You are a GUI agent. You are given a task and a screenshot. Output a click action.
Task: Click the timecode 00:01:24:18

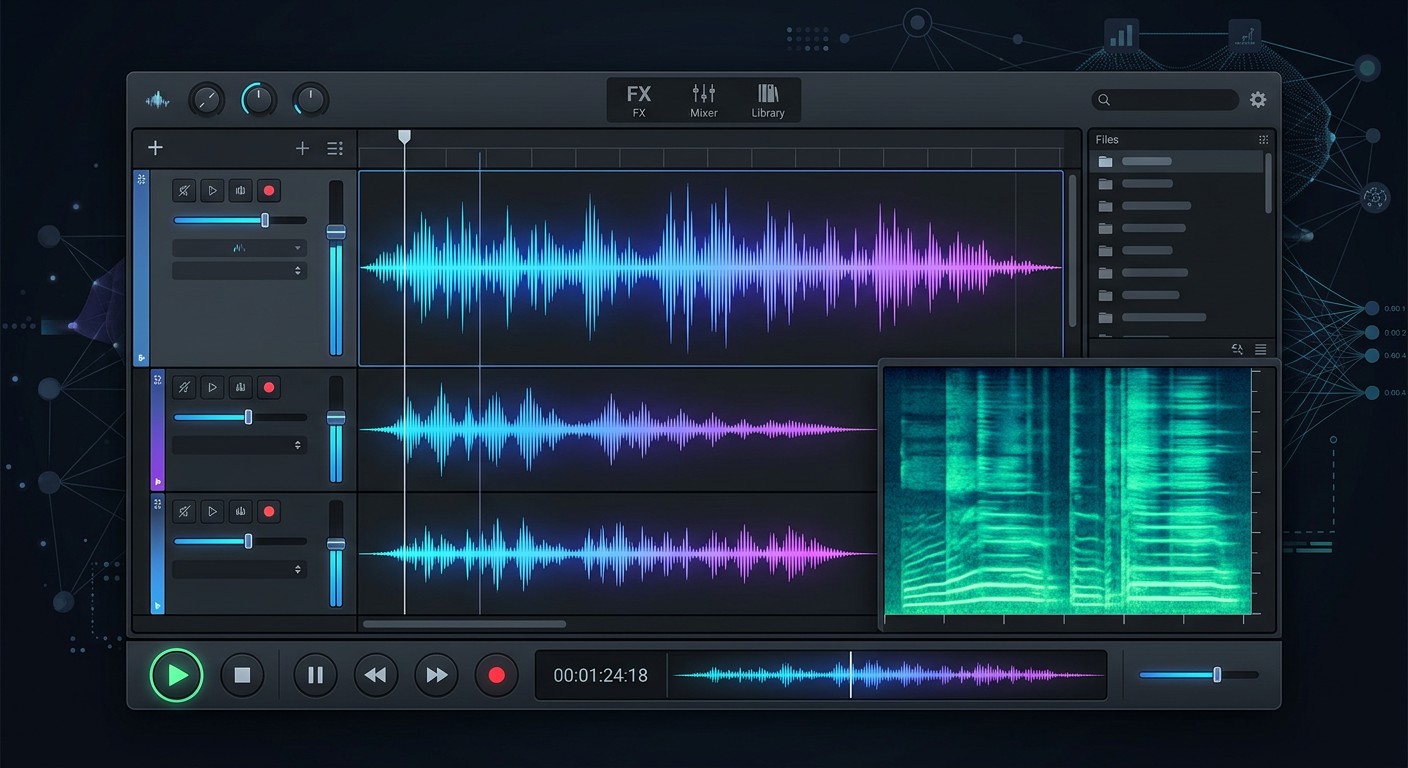[x=600, y=676]
